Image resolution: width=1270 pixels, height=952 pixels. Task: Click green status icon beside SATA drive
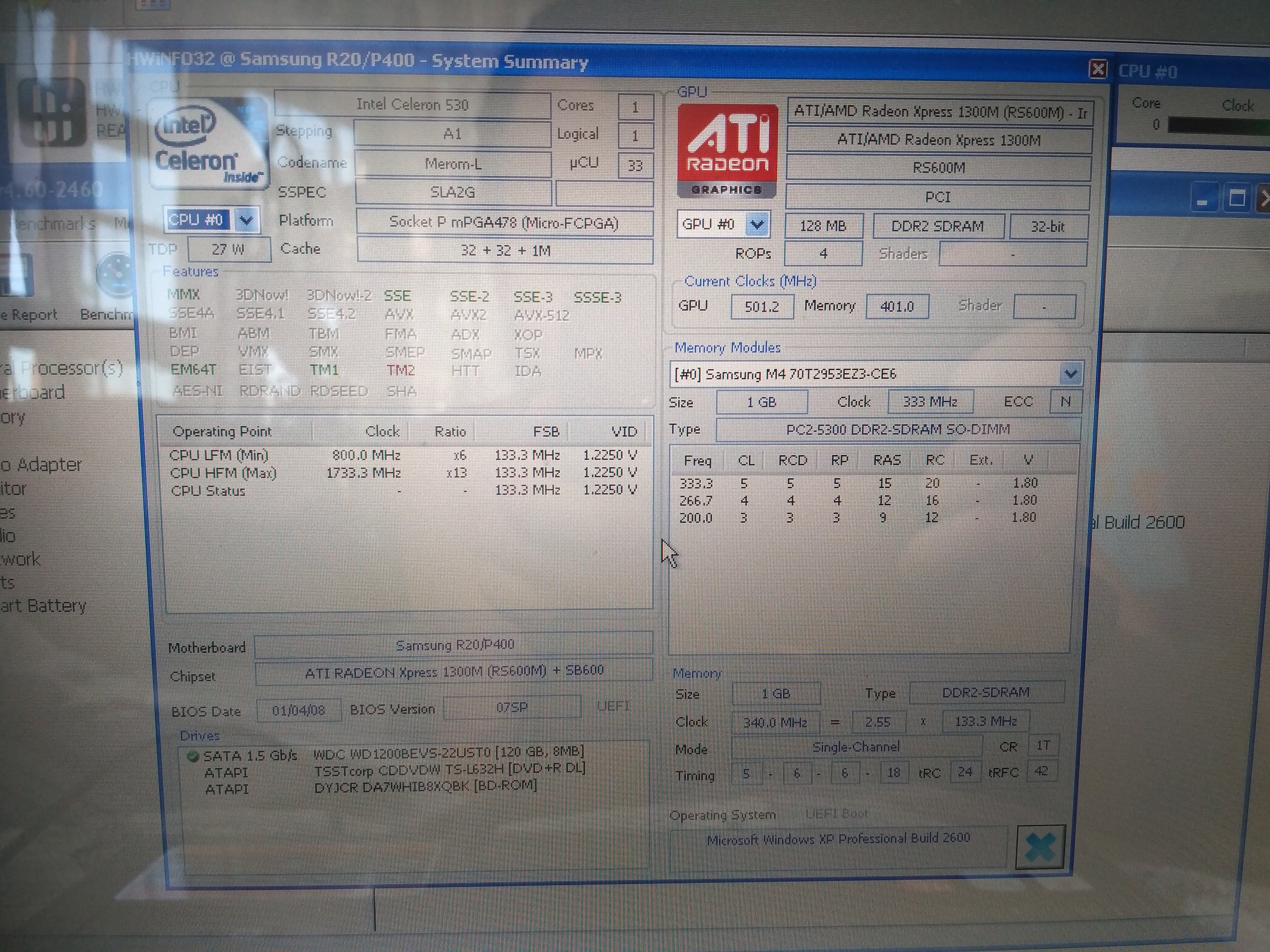(193, 756)
